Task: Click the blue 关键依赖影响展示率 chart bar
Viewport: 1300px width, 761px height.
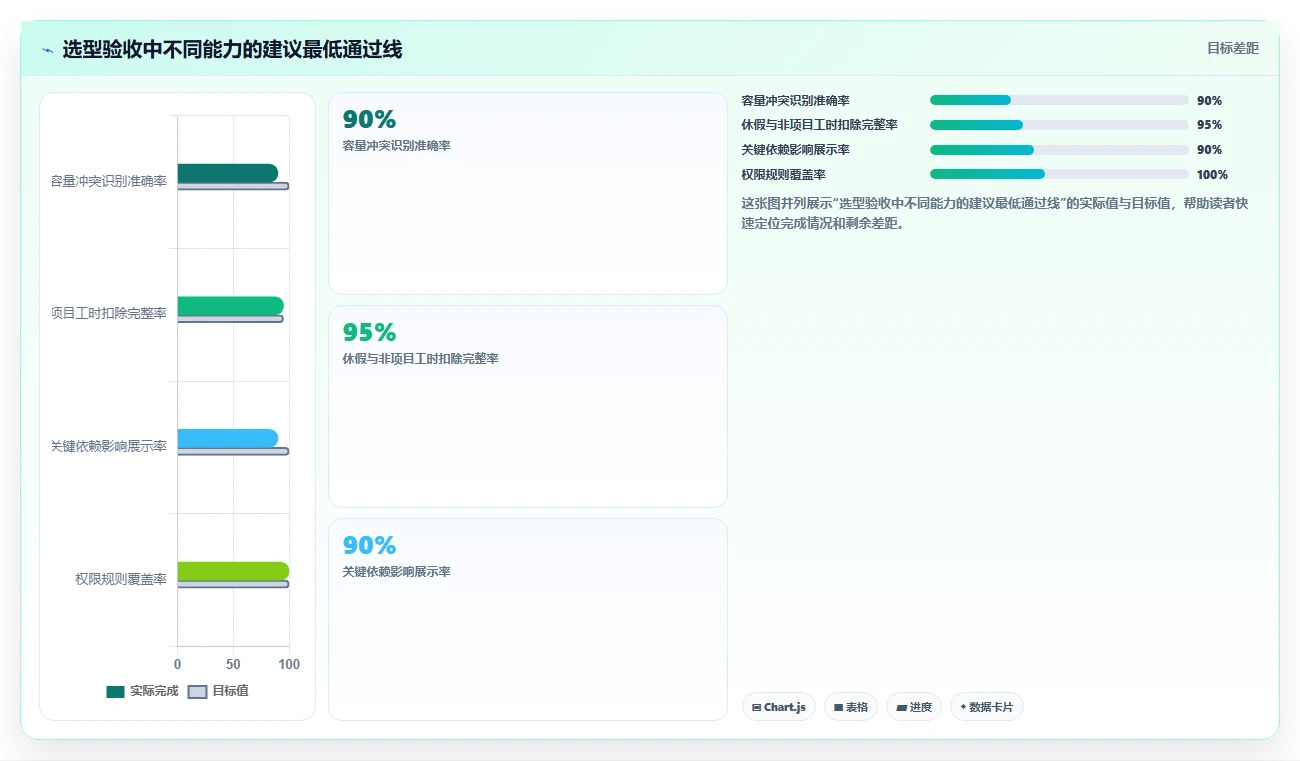Action: pos(228,438)
